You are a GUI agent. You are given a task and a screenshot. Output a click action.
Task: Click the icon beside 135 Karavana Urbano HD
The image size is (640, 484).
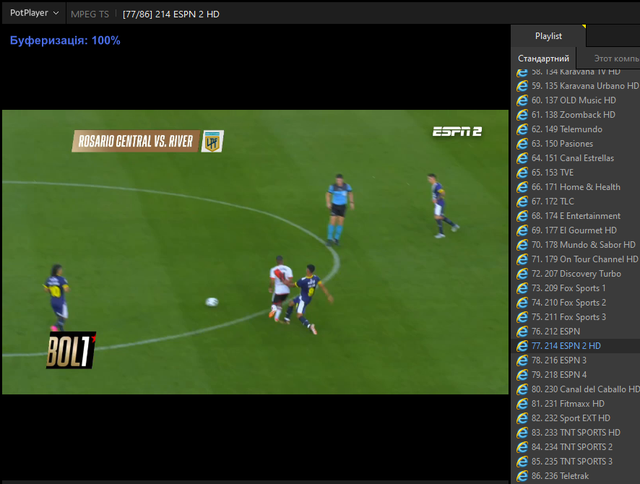pos(522,86)
